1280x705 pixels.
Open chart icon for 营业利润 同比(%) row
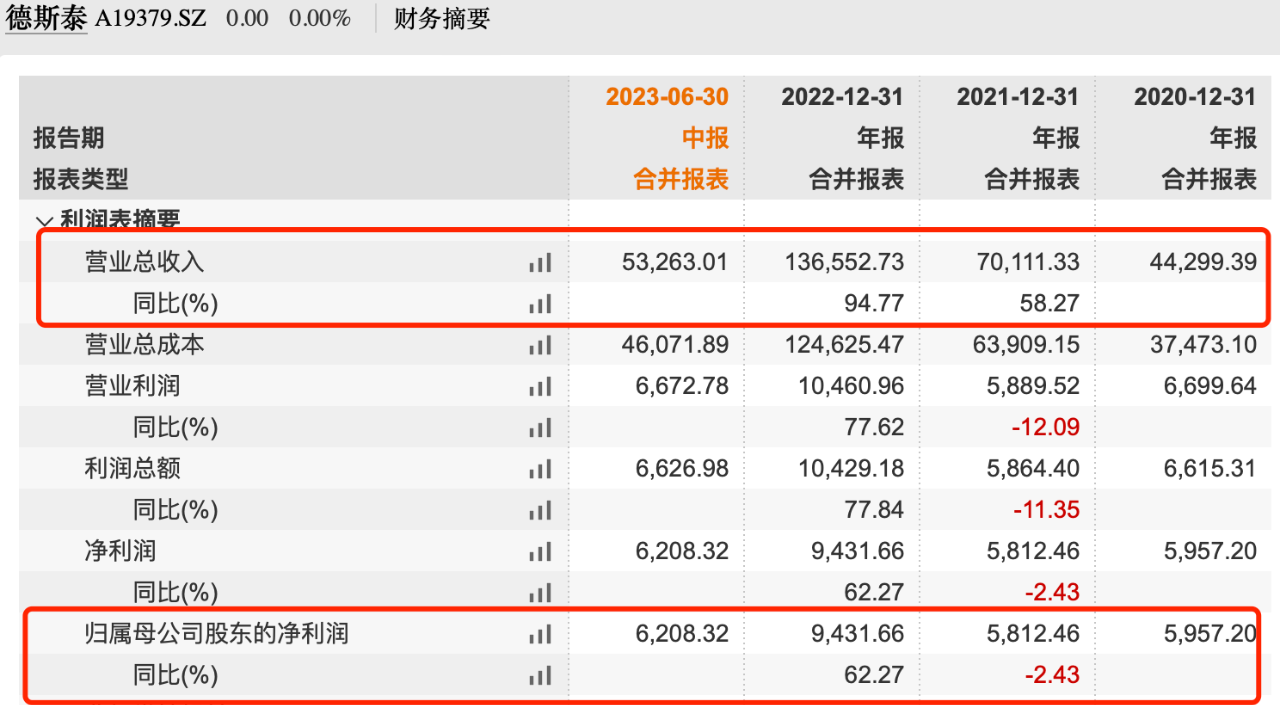coord(540,428)
